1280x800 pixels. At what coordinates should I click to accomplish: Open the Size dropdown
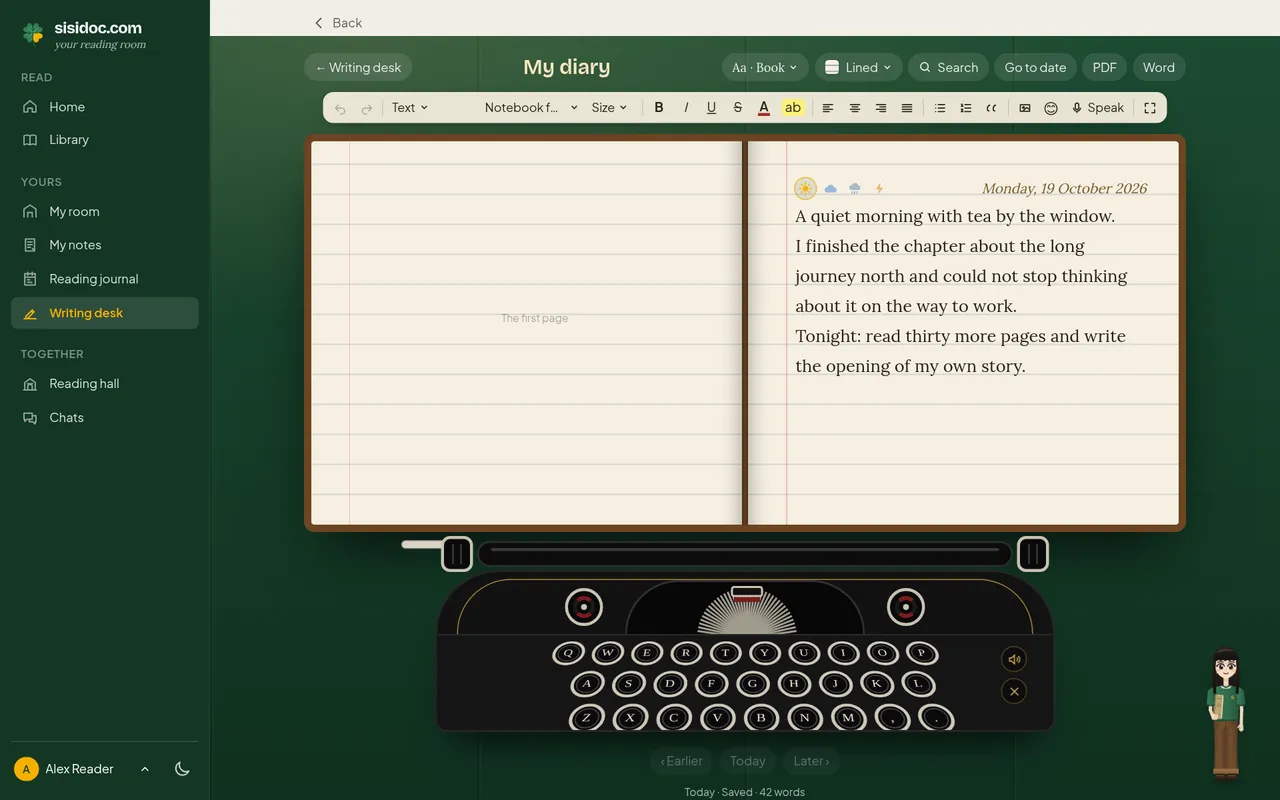609,108
